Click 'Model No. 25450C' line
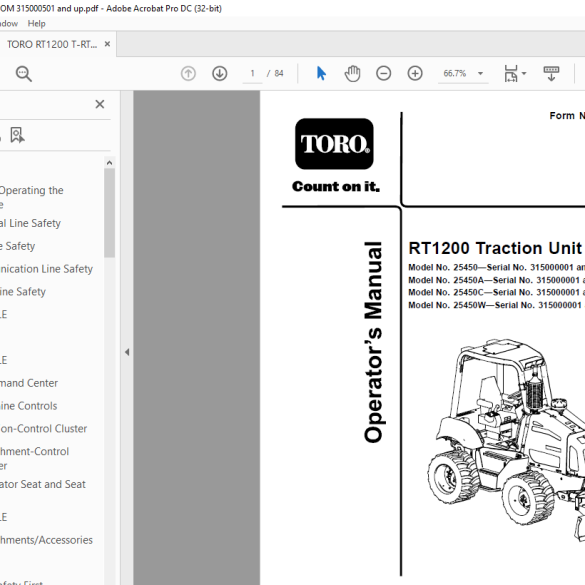 (x=497, y=292)
